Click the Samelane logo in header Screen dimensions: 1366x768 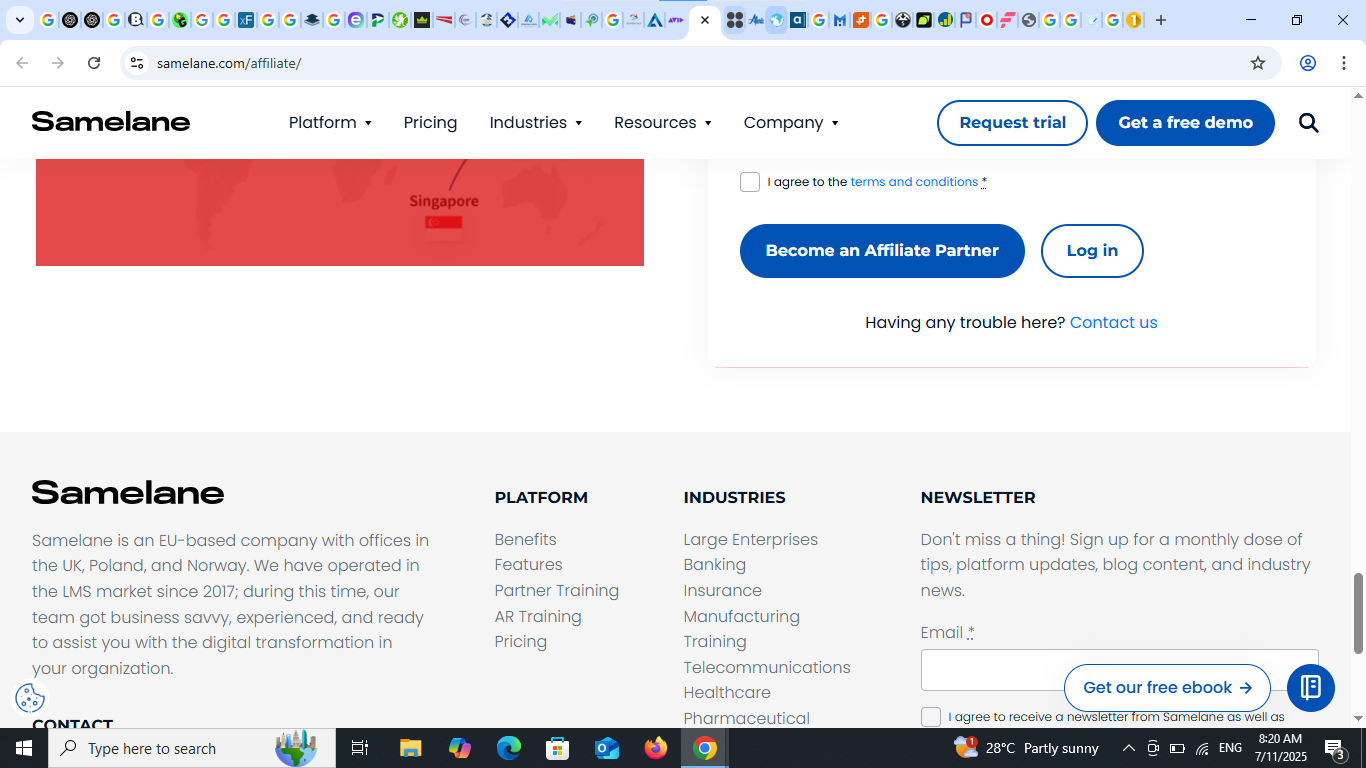111,122
